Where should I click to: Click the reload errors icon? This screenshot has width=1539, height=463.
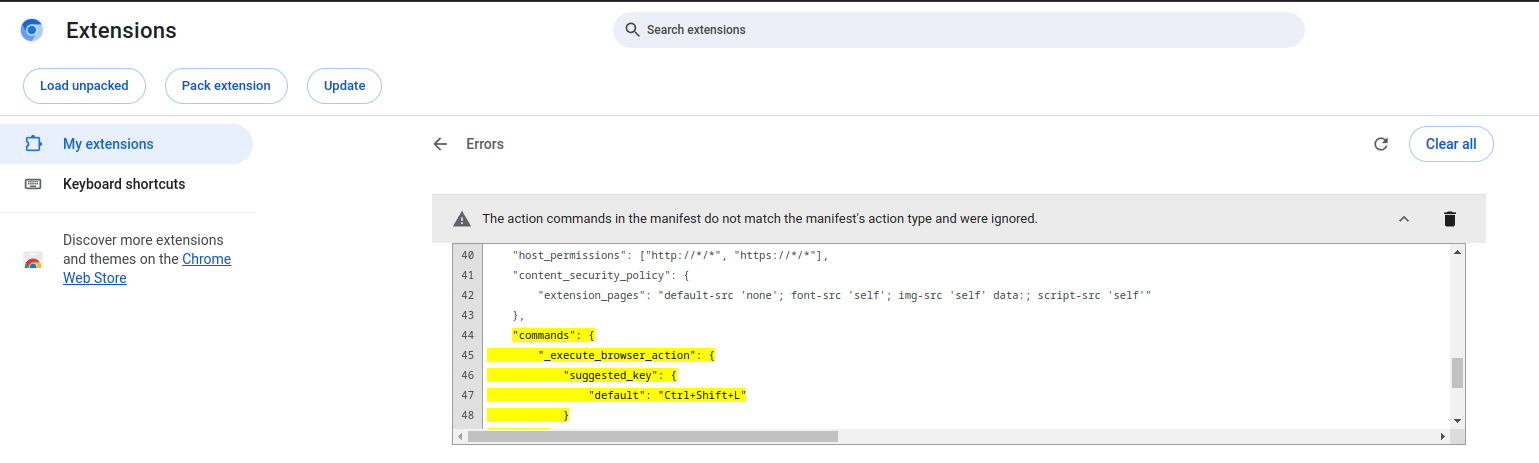pyautogui.click(x=1381, y=144)
